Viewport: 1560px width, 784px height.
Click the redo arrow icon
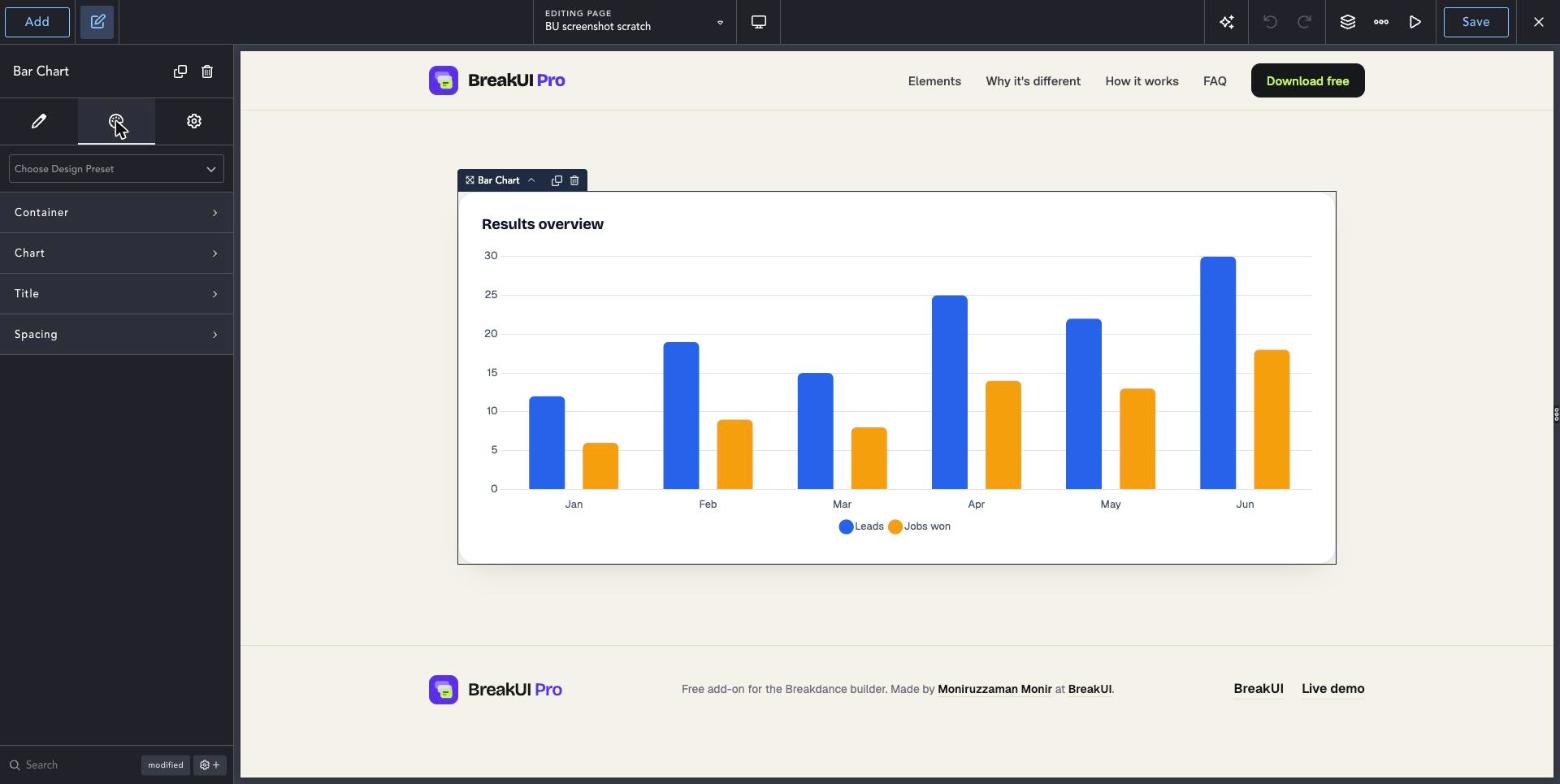1304,22
